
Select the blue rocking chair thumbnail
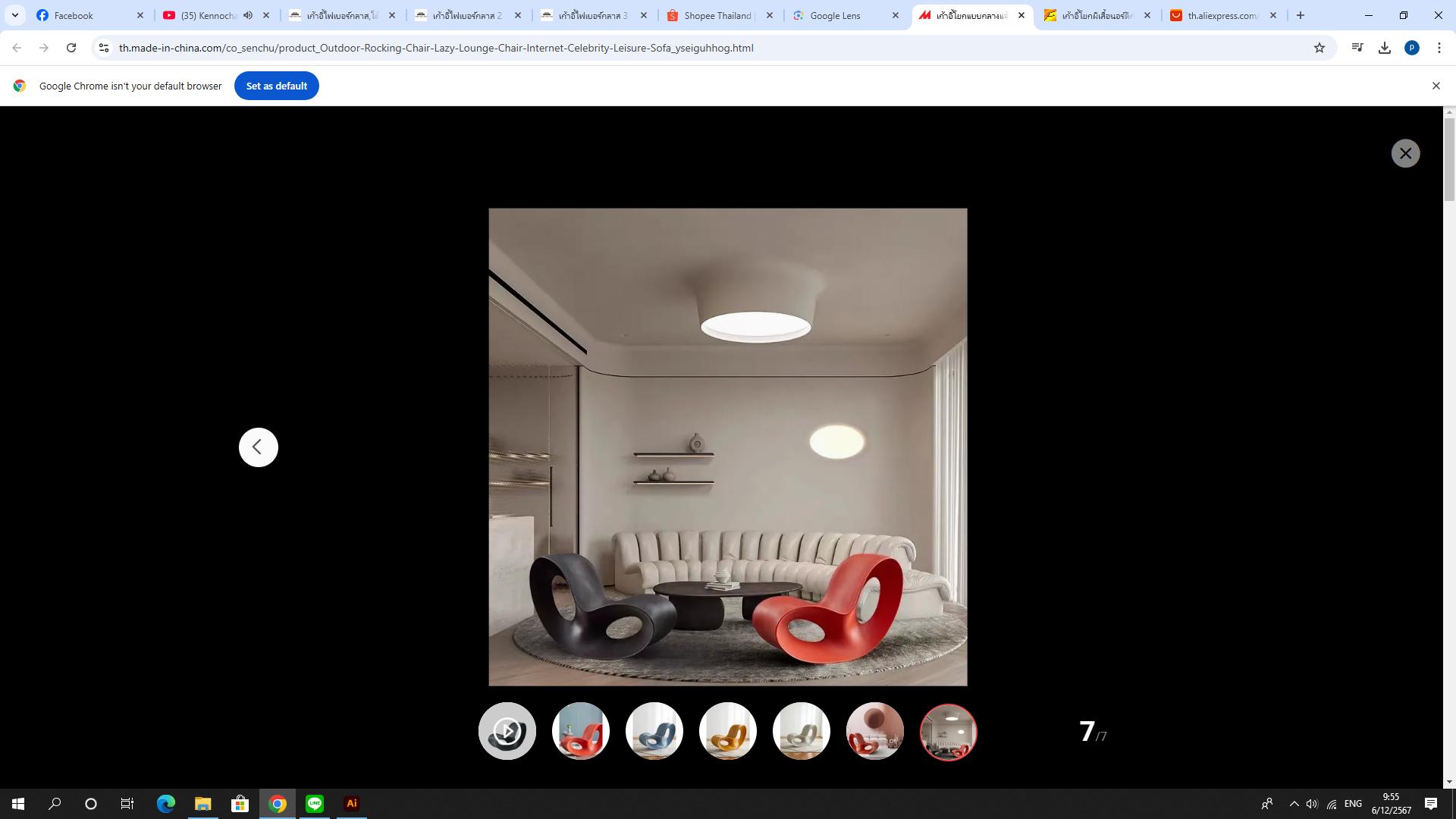[x=654, y=731]
